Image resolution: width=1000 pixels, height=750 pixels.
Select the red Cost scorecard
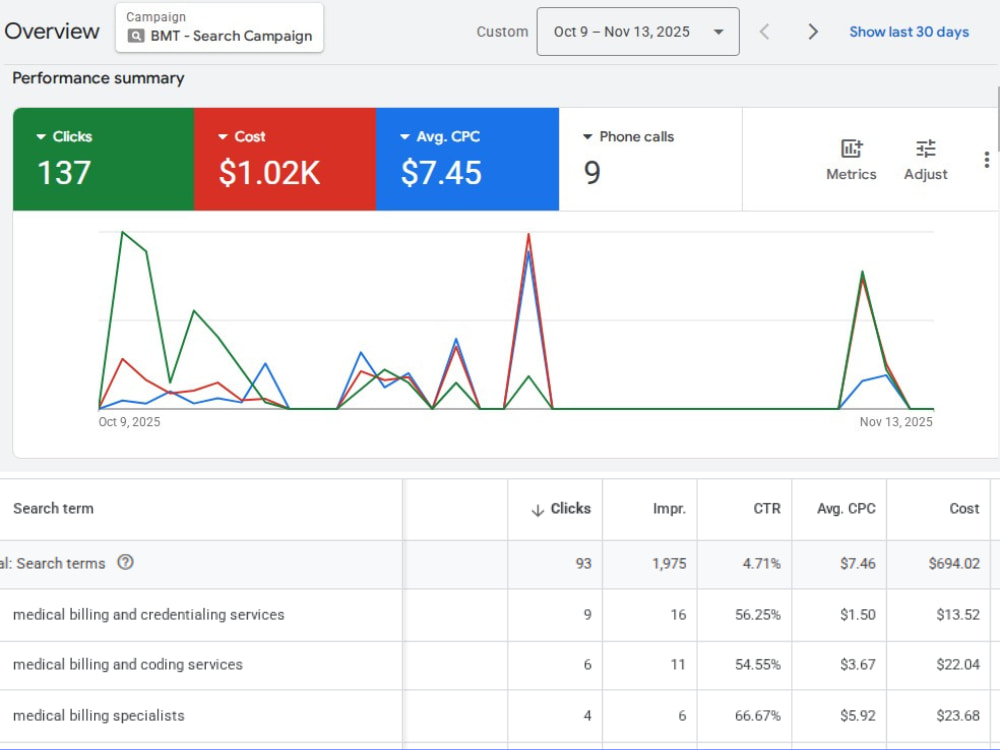(x=285, y=159)
